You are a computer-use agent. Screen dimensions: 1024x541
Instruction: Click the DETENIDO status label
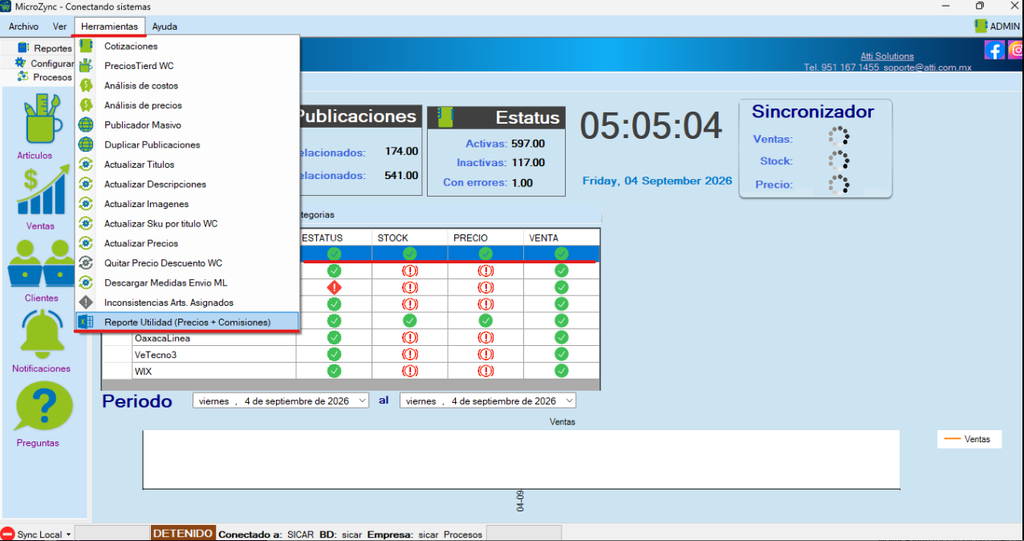(x=183, y=534)
